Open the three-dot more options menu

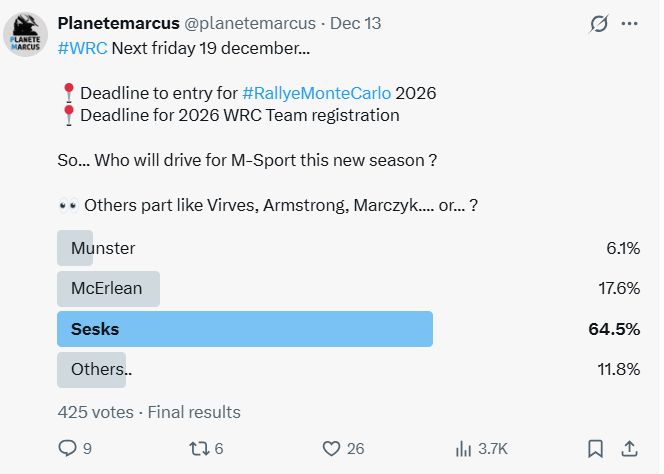click(x=629, y=23)
